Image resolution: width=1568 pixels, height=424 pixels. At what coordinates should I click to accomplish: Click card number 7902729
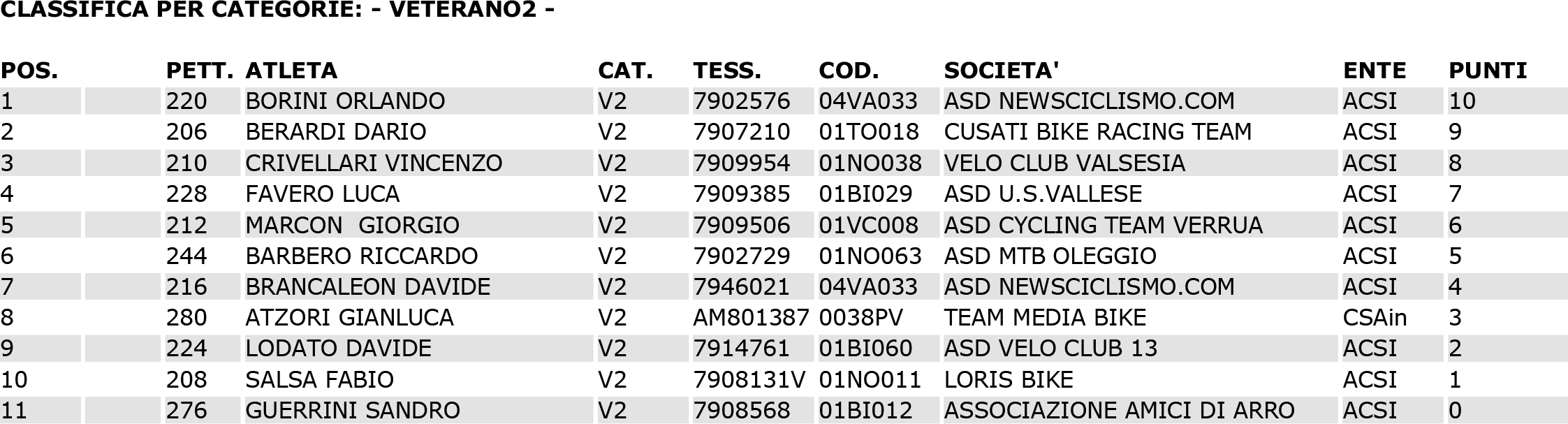[742, 256]
